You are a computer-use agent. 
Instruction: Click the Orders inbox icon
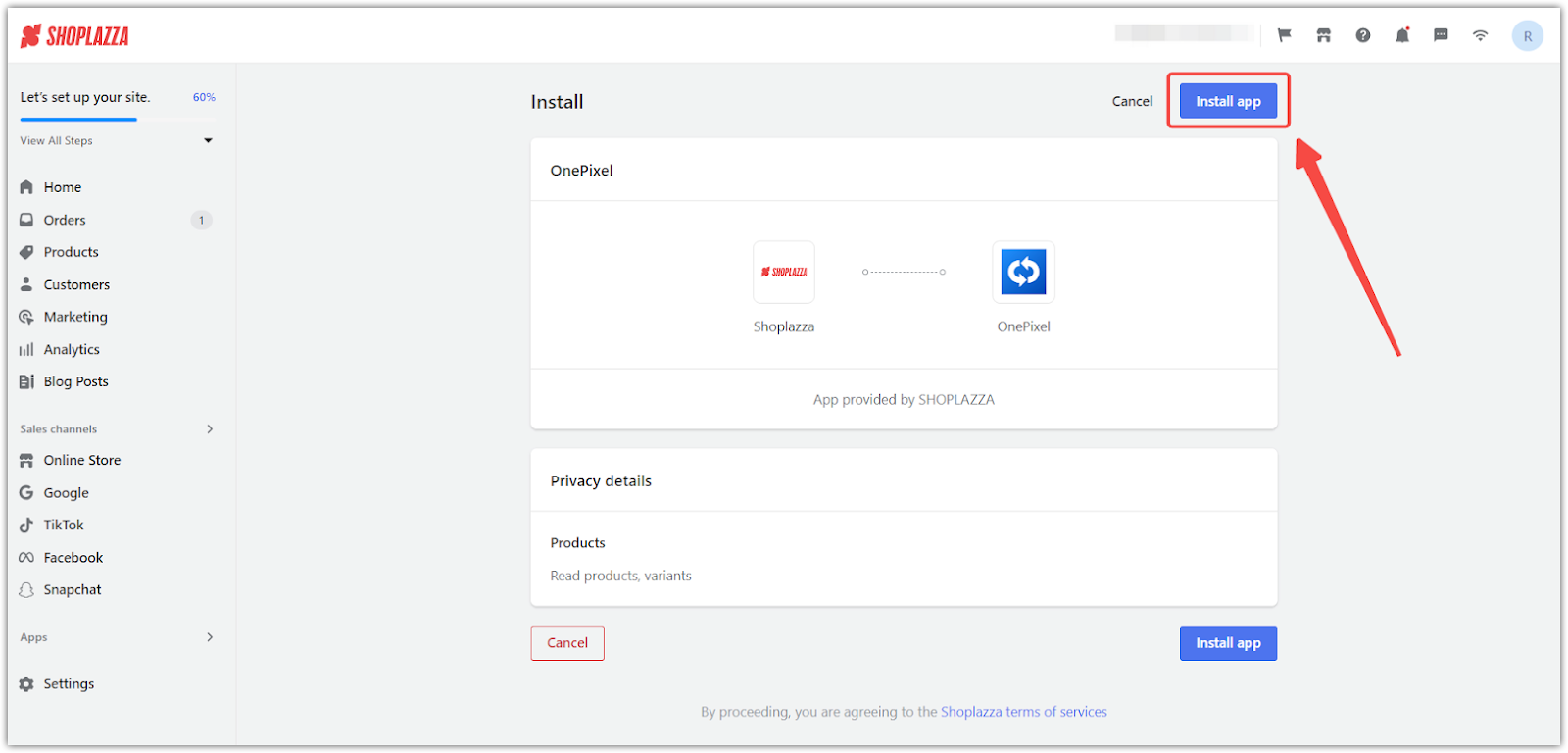26,220
